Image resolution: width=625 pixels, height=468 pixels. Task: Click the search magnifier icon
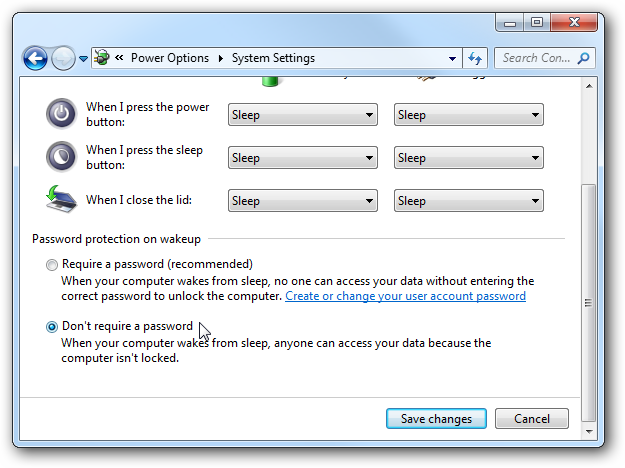583,58
